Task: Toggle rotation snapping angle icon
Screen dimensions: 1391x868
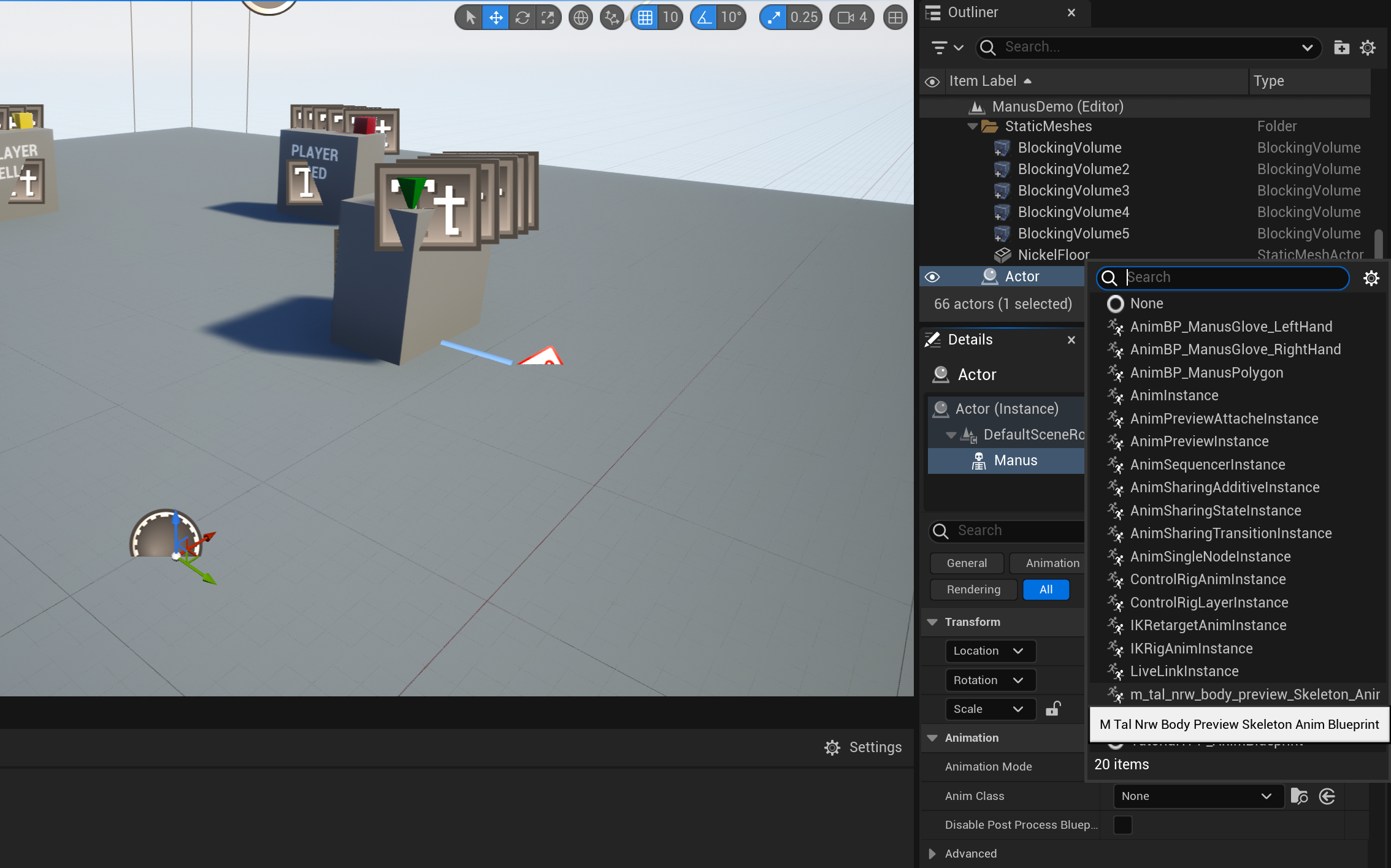Action: point(704,17)
